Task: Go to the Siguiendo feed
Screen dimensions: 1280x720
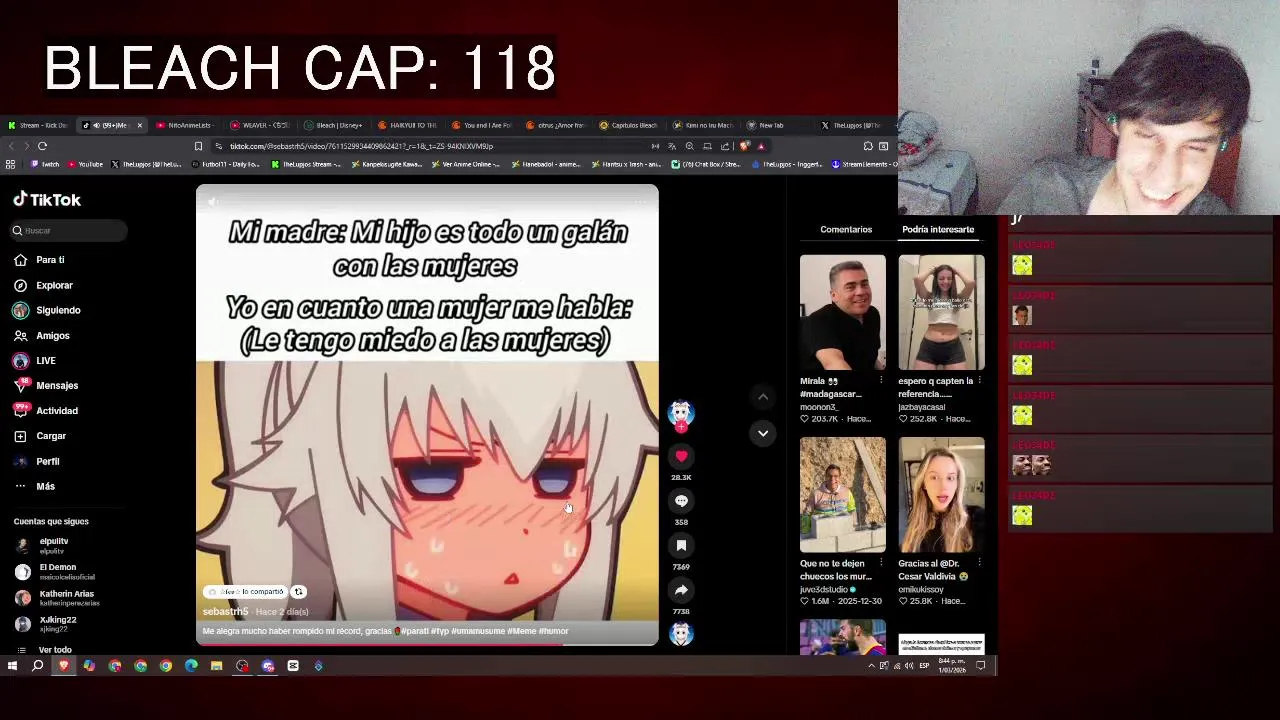Action: click(47, 310)
